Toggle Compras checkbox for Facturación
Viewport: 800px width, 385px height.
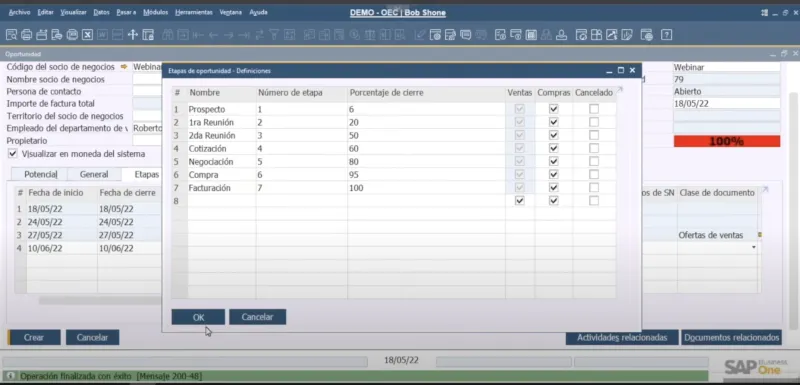pos(554,188)
